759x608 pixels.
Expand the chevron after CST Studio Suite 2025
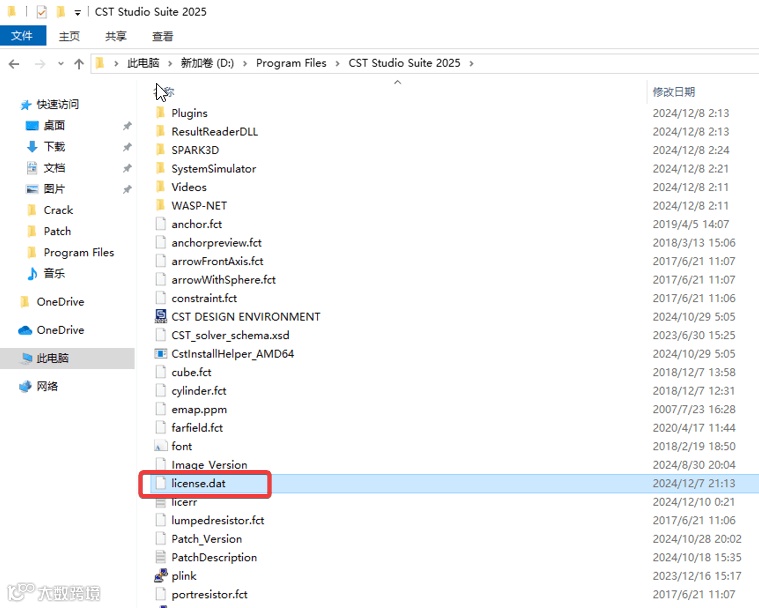click(471, 63)
